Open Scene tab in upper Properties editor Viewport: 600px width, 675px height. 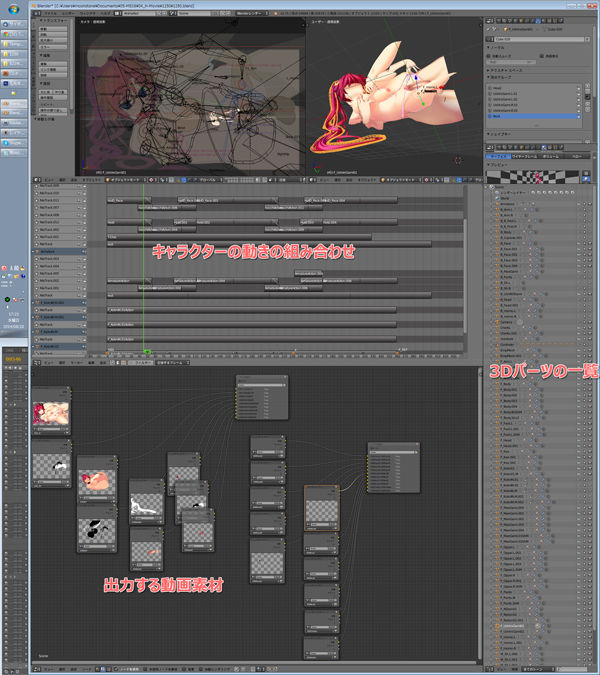point(510,21)
